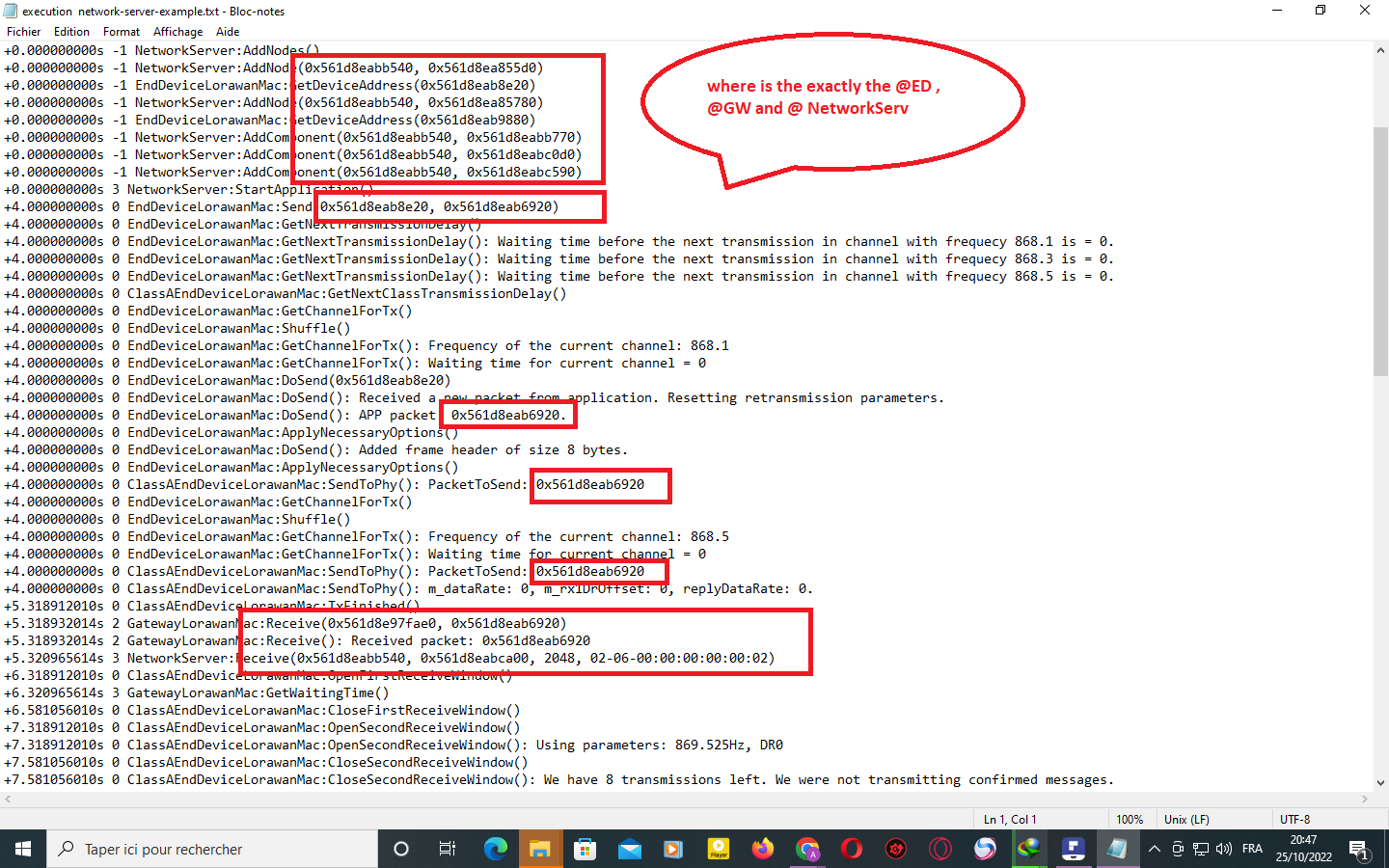Open the notification center showing 1 alert

[1359, 849]
